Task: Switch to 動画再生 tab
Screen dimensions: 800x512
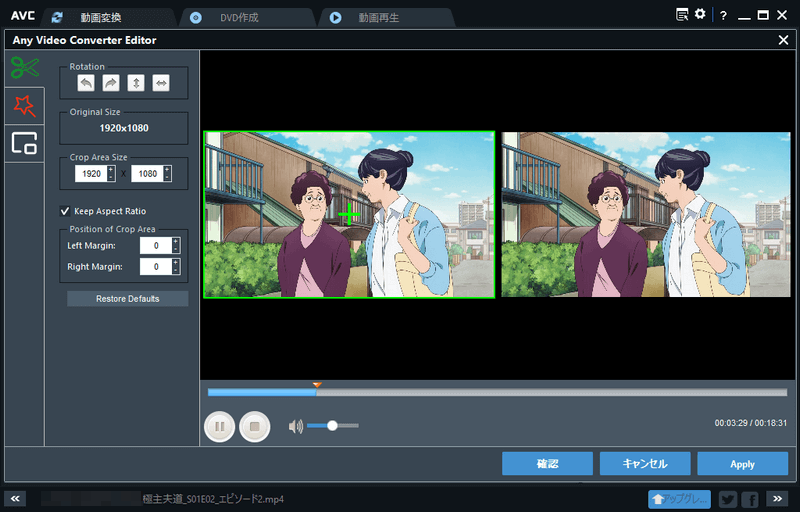Action: tap(379, 17)
